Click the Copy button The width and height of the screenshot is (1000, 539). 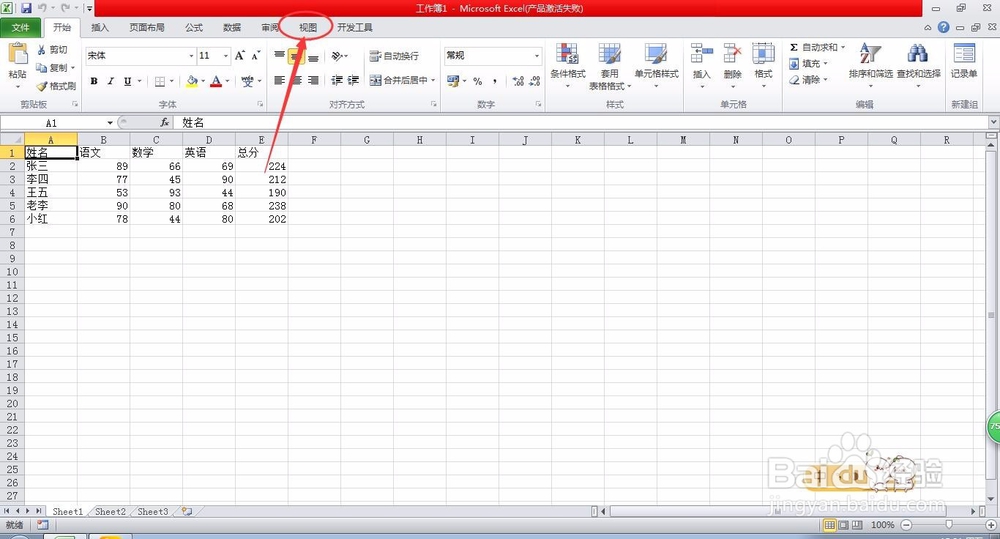pos(52,68)
